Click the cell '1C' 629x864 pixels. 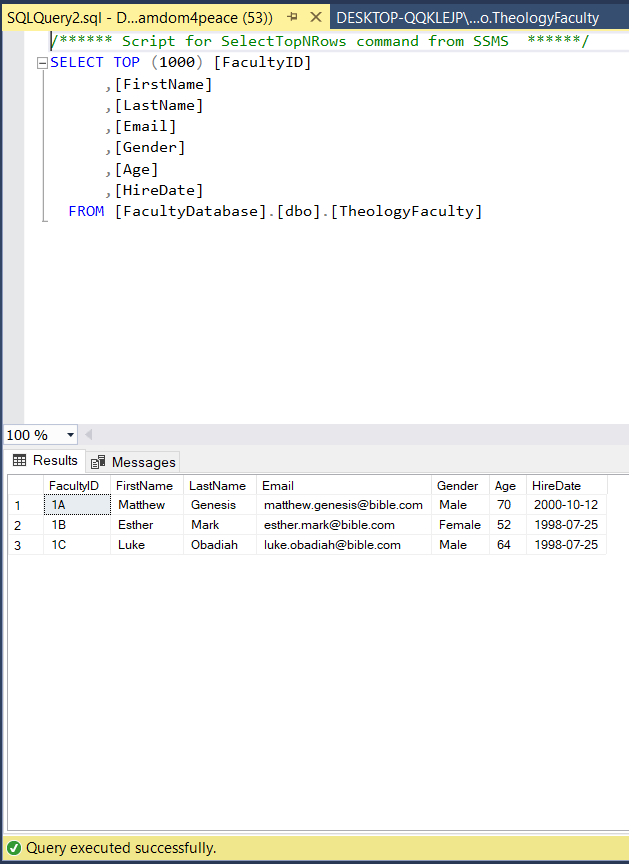tap(77, 545)
